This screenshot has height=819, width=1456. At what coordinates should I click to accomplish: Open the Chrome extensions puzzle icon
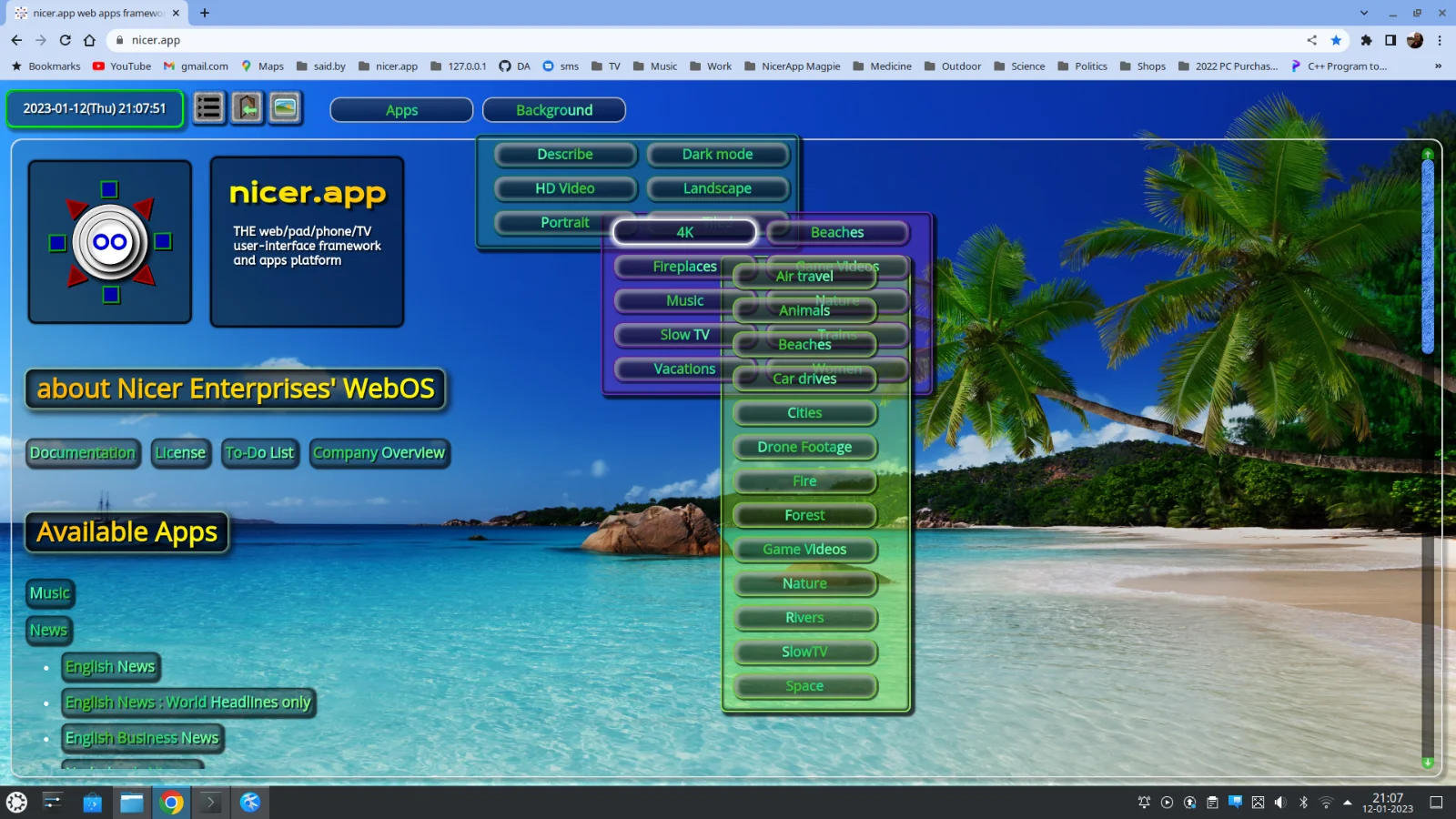[x=1366, y=40]
